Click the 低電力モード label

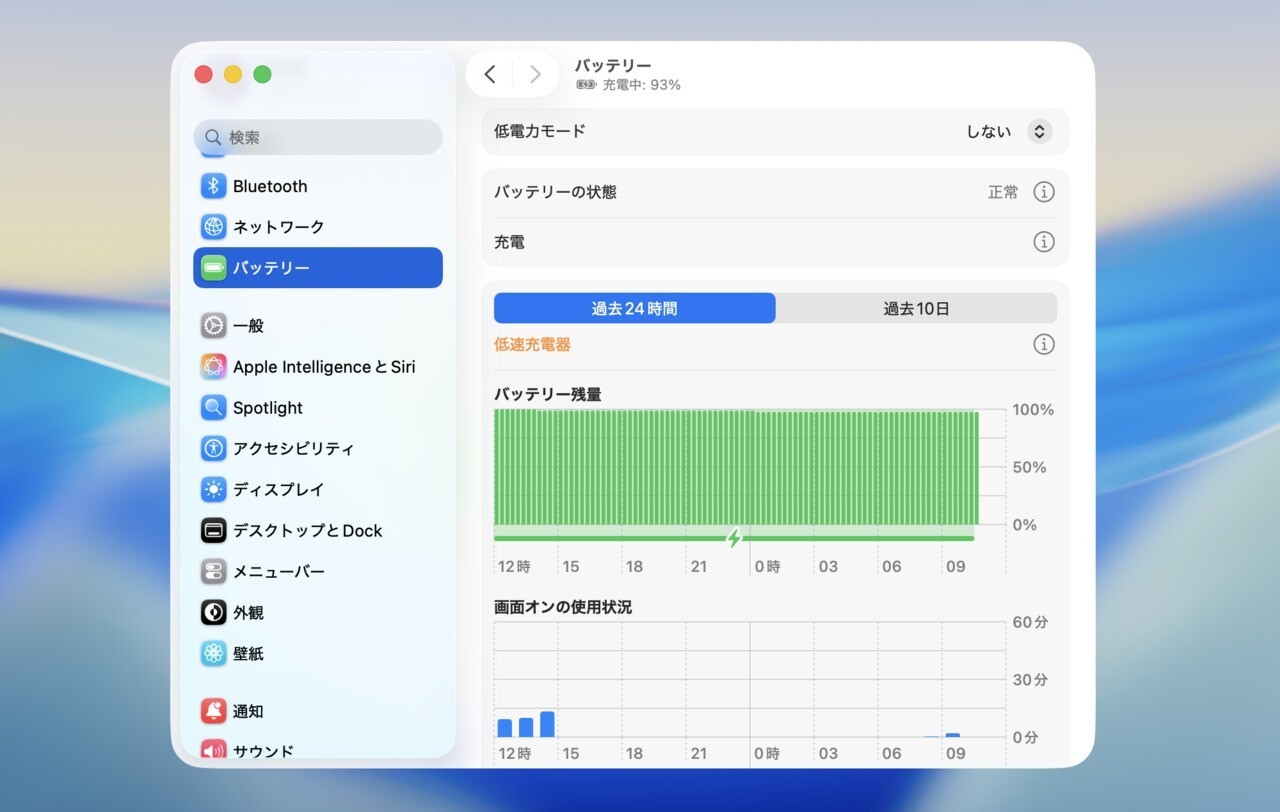click(x=540, y=131)
